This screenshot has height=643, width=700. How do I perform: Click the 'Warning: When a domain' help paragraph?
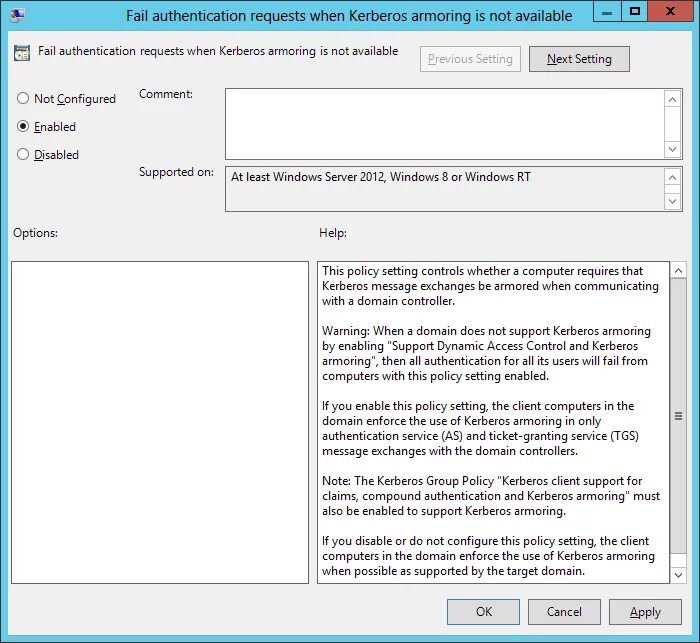pos(486,353)
